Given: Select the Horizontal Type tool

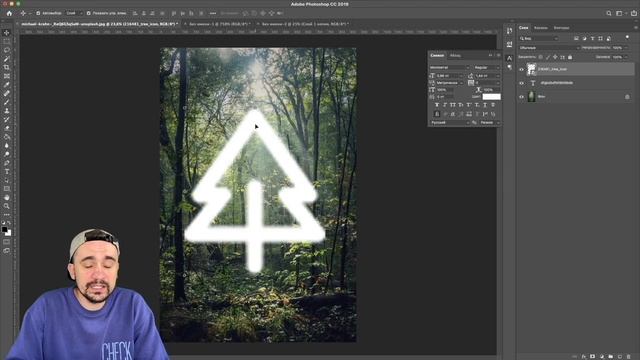Looking at the screenshot, I should [x=7, y=171].
